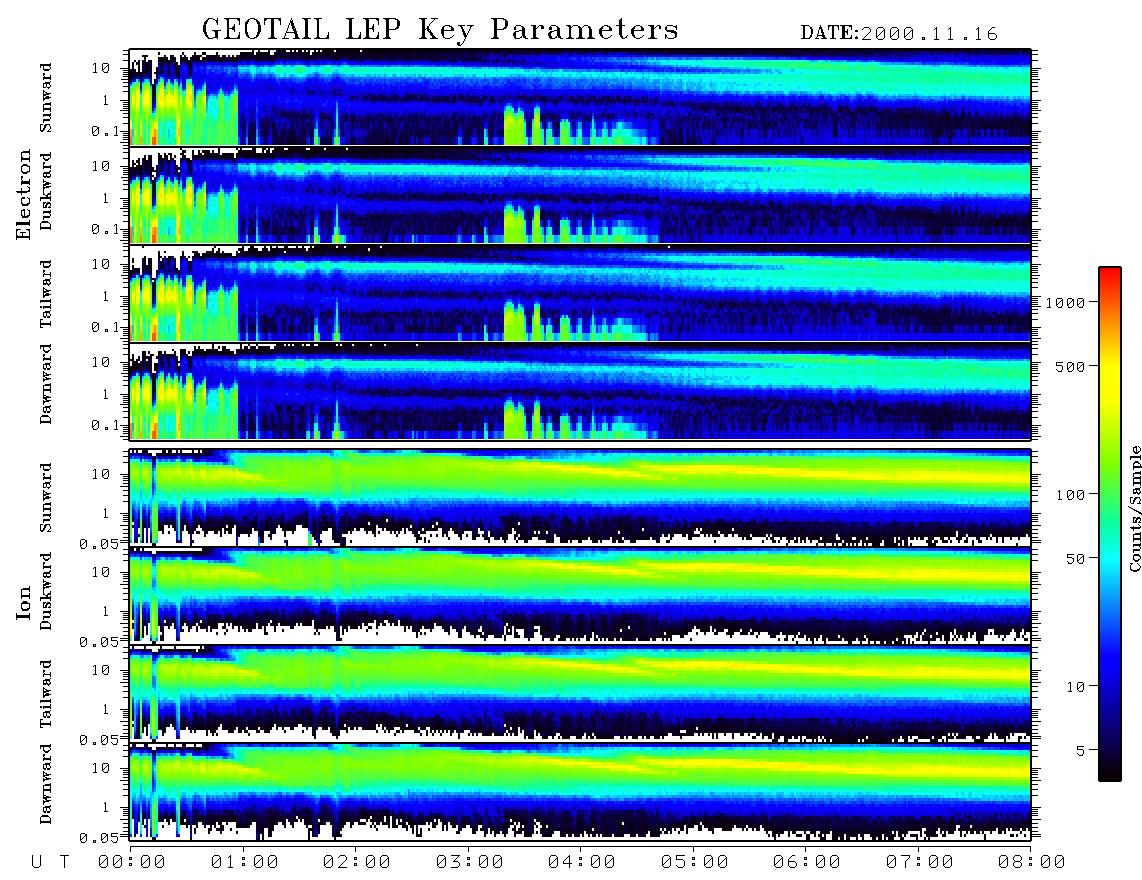Select the 03:00 time tick label

click(470, 862)
